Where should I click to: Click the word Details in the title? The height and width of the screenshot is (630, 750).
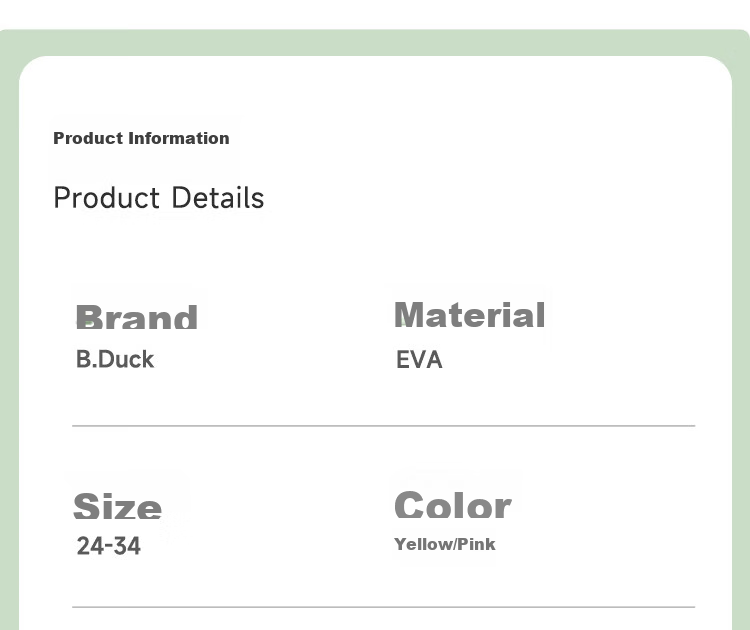pyautogui.click(x=218, y=198)
